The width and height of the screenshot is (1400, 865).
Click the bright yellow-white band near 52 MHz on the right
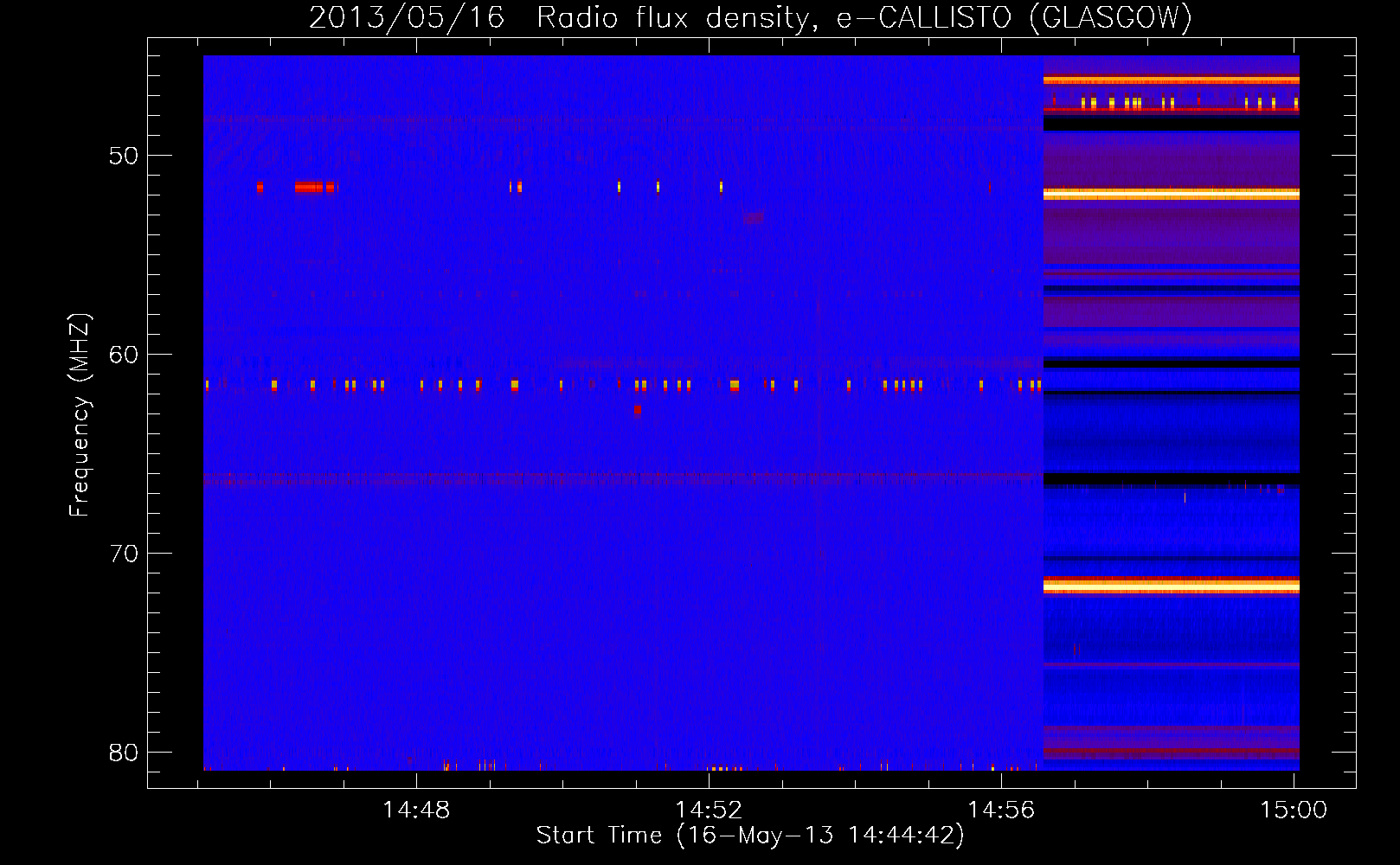coord(1172,194)
